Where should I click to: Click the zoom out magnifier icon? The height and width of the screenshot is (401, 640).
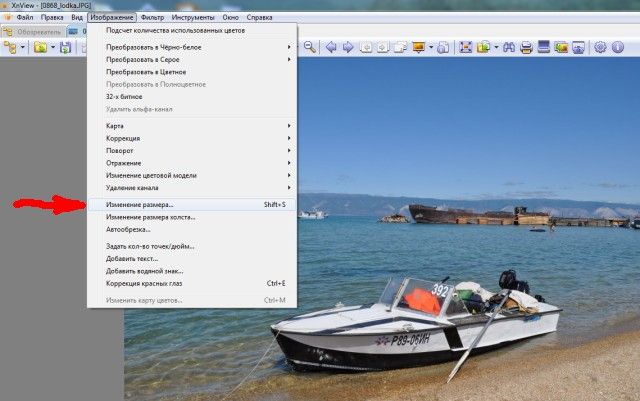(x=310, y=47)
